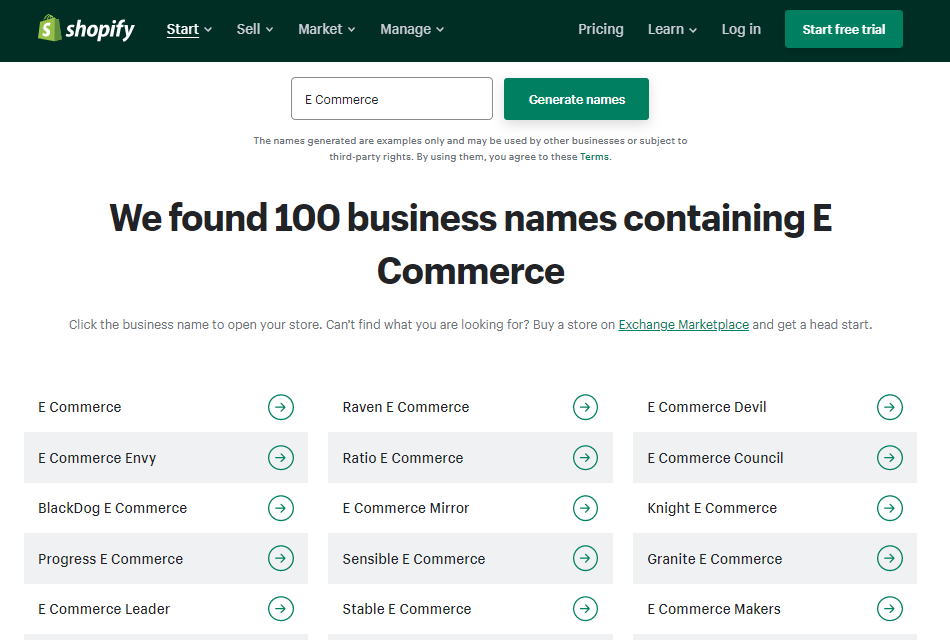
Task: Click arrow icon beside E Commerce Devil
Action: pos(889,407)
